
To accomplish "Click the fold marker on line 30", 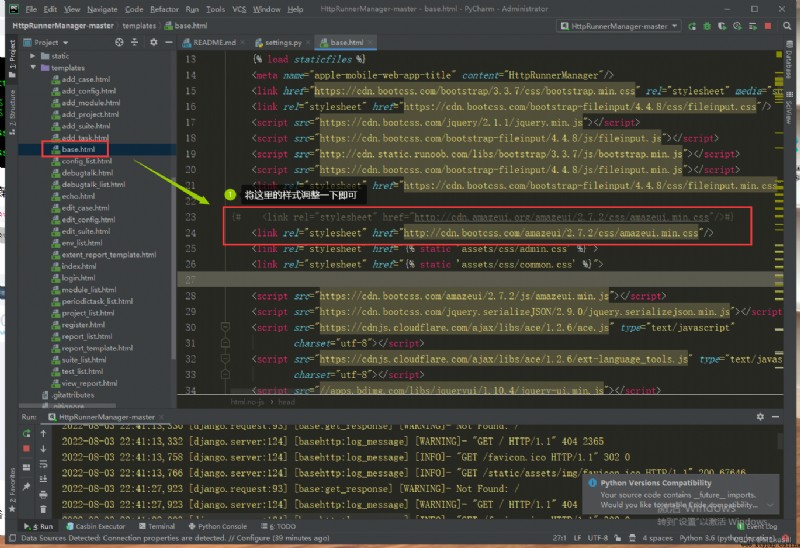I will point(225,327).
